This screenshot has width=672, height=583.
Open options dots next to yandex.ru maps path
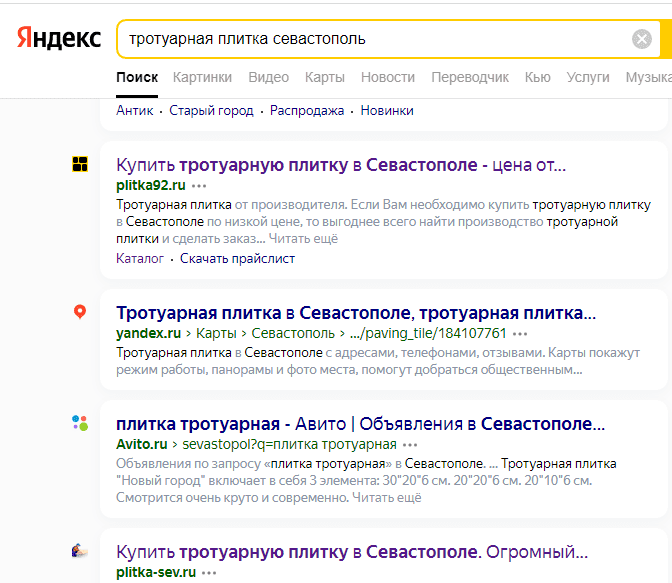click(x=520, y=333)
